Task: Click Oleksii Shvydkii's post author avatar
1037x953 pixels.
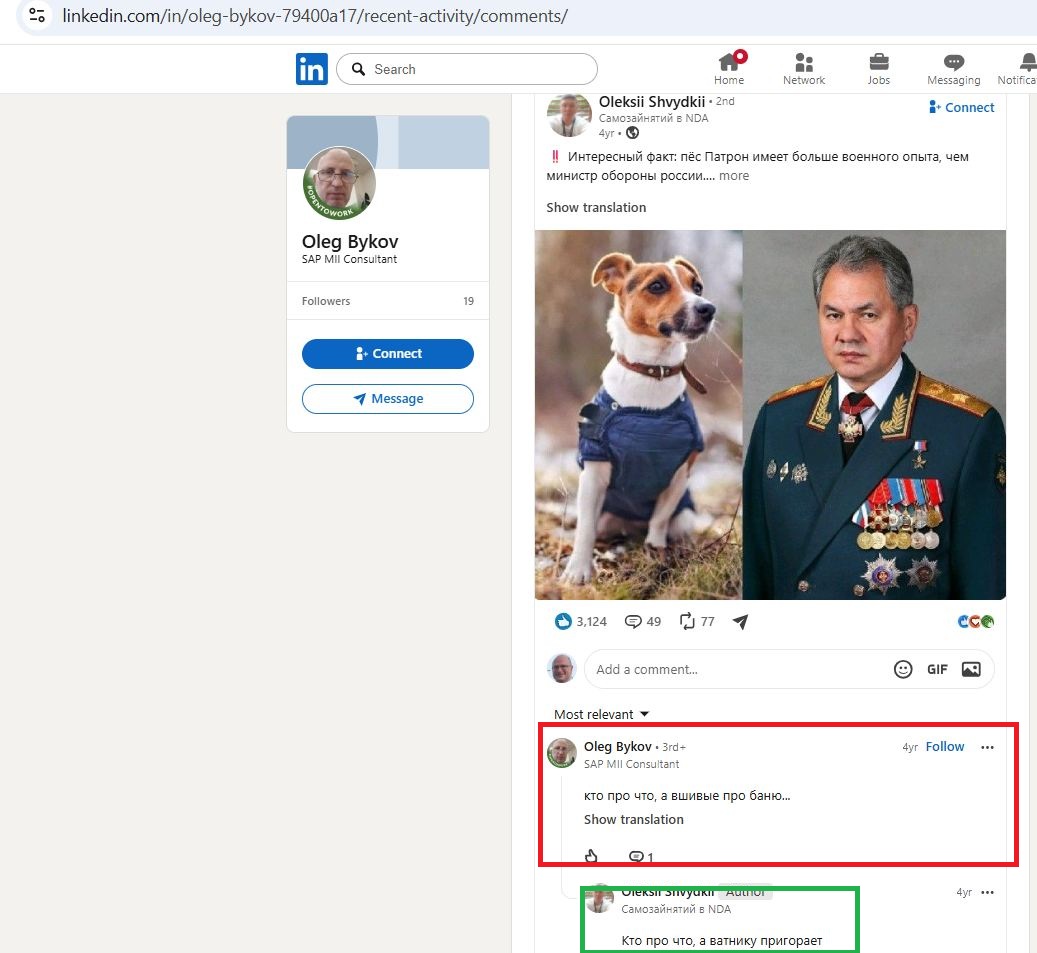Action: [569, 115]
